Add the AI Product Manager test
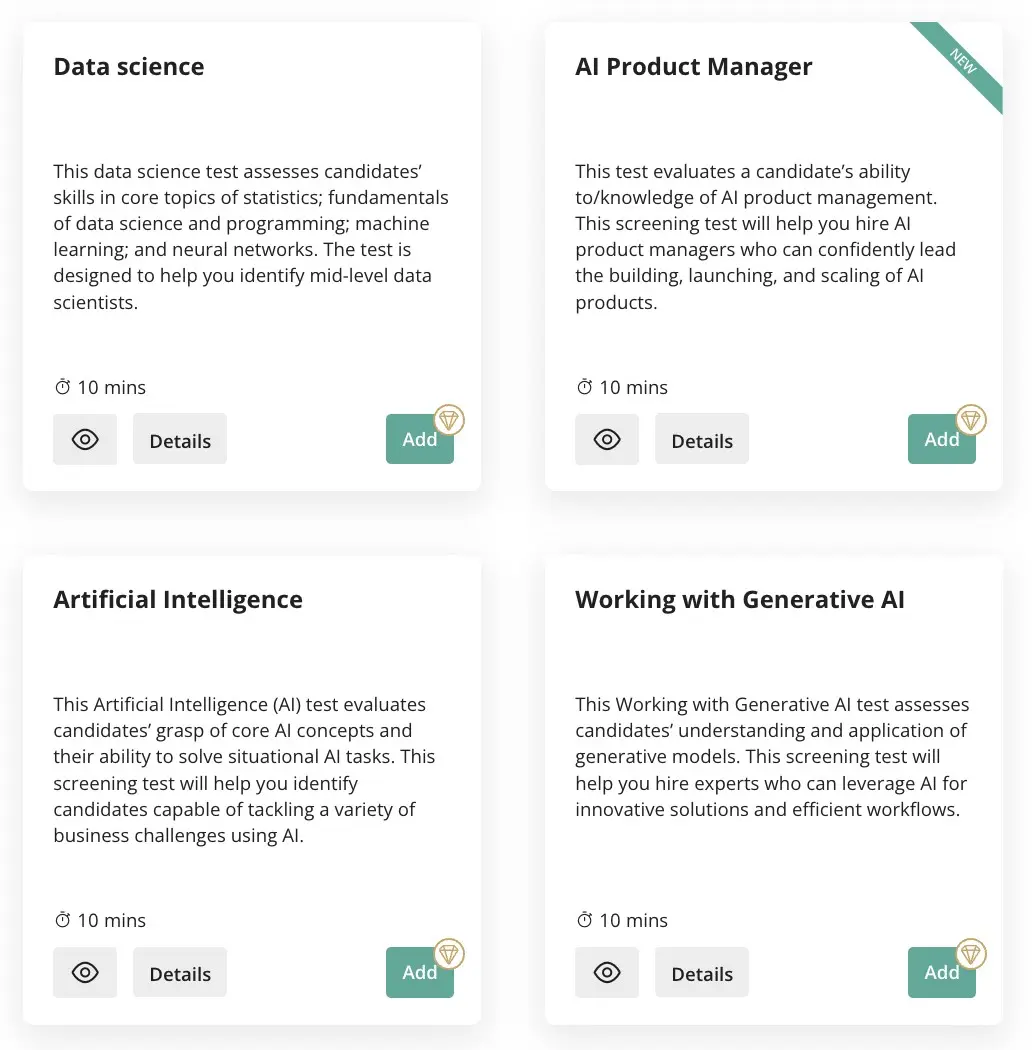This screenshot has height=1050, width=1032. [x=941, y=438]
